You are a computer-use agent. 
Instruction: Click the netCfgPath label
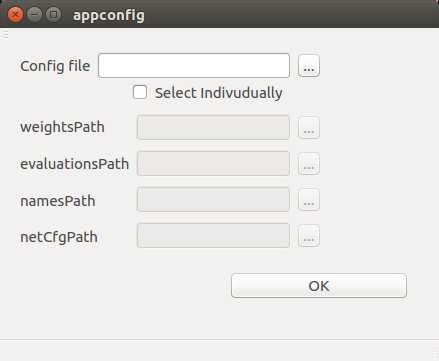pos(59,237)
